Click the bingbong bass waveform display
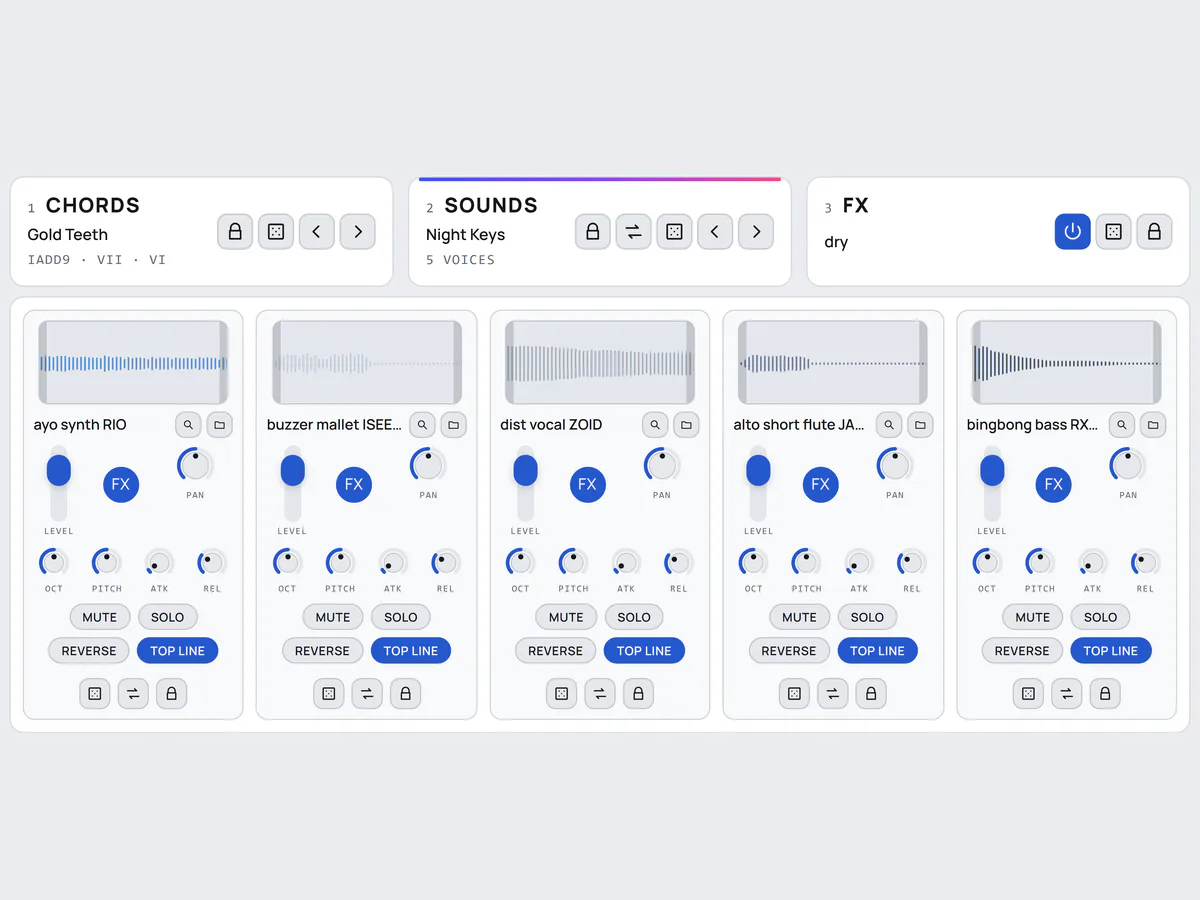1200x900 pixels. click(1066, 363)
